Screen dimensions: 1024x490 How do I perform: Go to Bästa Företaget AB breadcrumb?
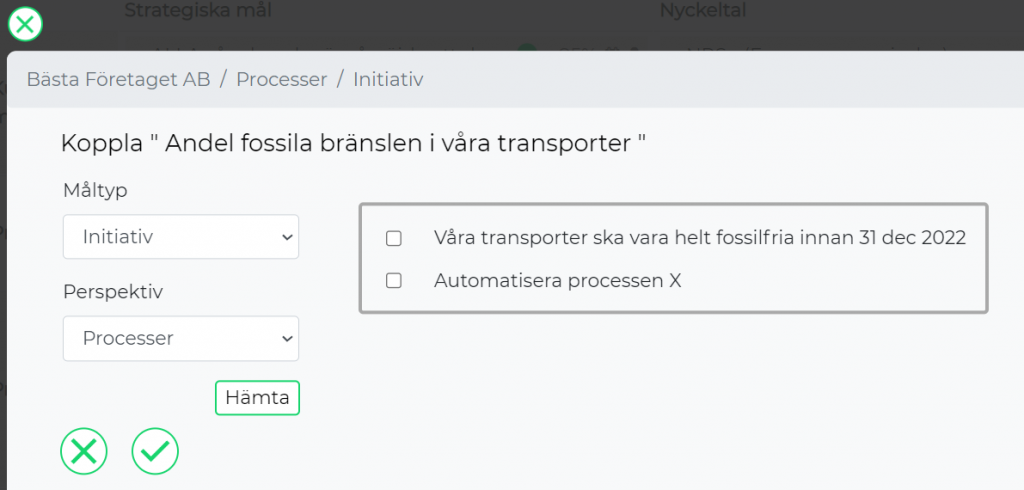[x=118, y=80]
